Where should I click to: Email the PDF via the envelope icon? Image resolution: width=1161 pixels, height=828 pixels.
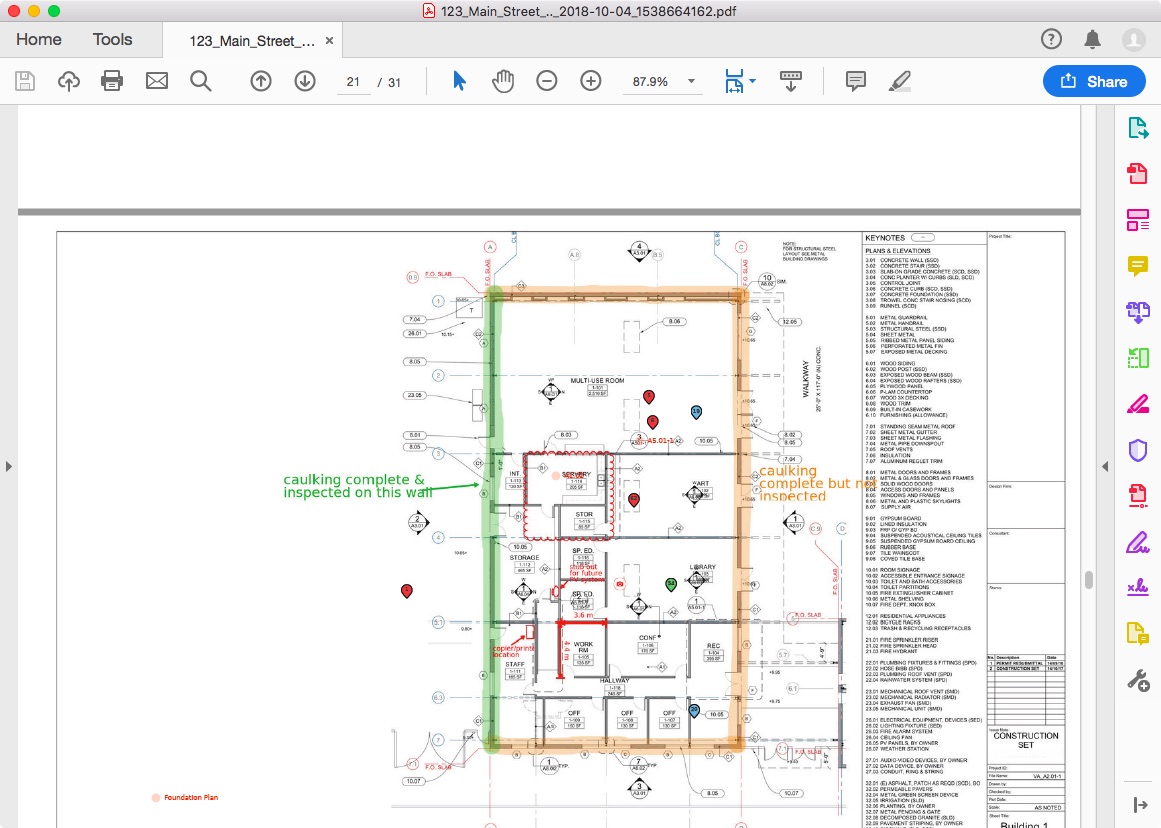pyautogui.click(x=156, y=81)
